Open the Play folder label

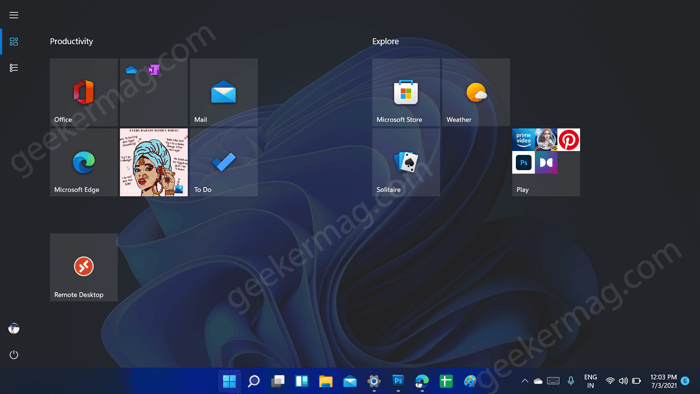523,190
